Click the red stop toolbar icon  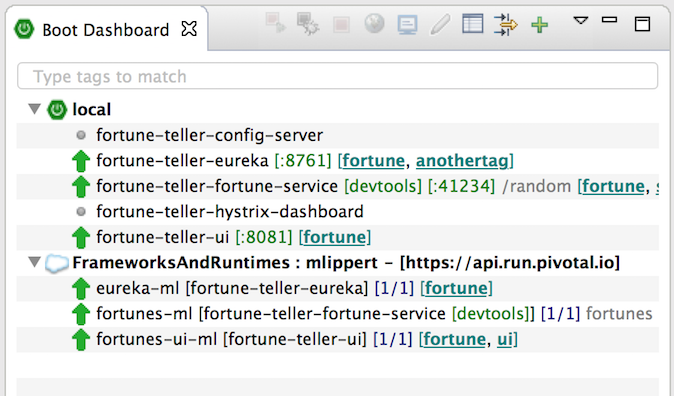tap(341, 25)
